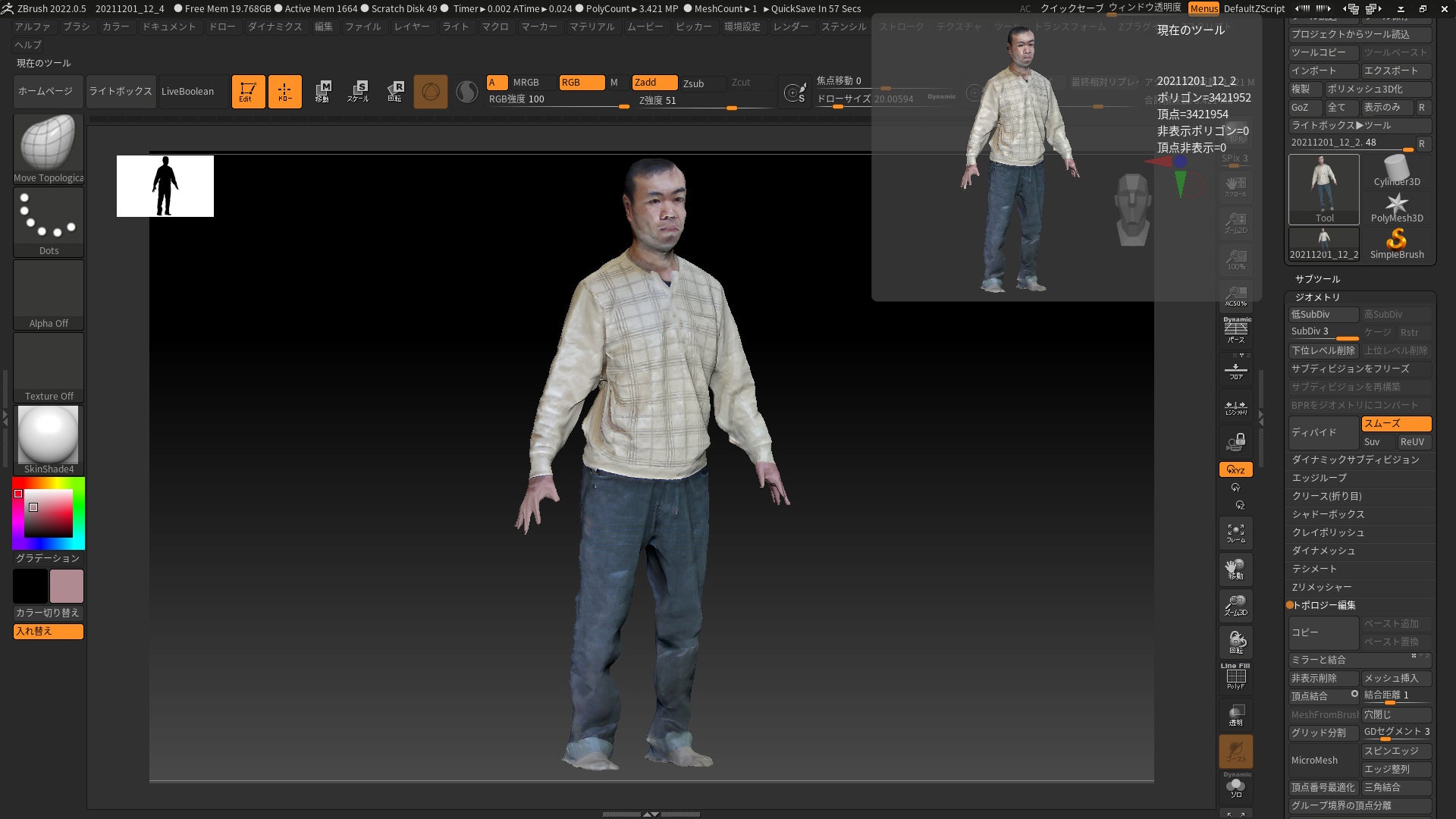Activate the Edit mode button

click(248, 92)
